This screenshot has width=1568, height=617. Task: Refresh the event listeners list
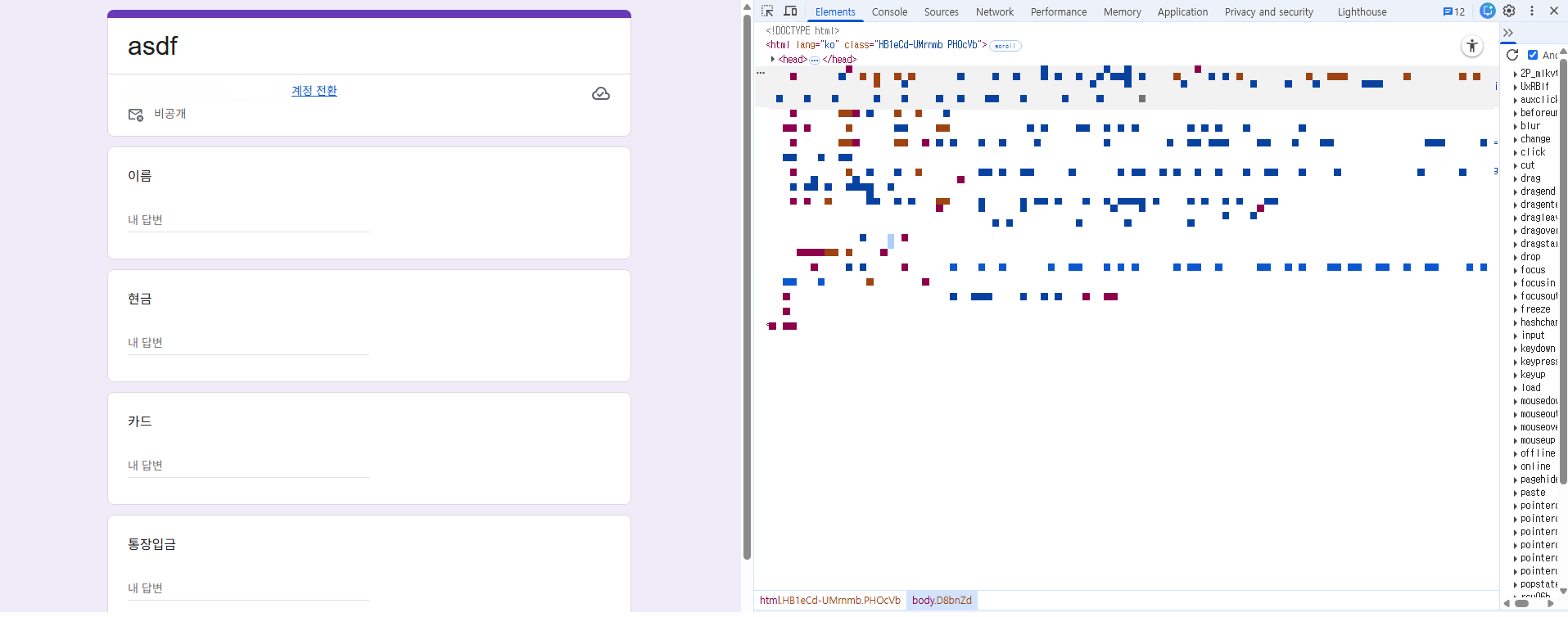pos(1512,55)
